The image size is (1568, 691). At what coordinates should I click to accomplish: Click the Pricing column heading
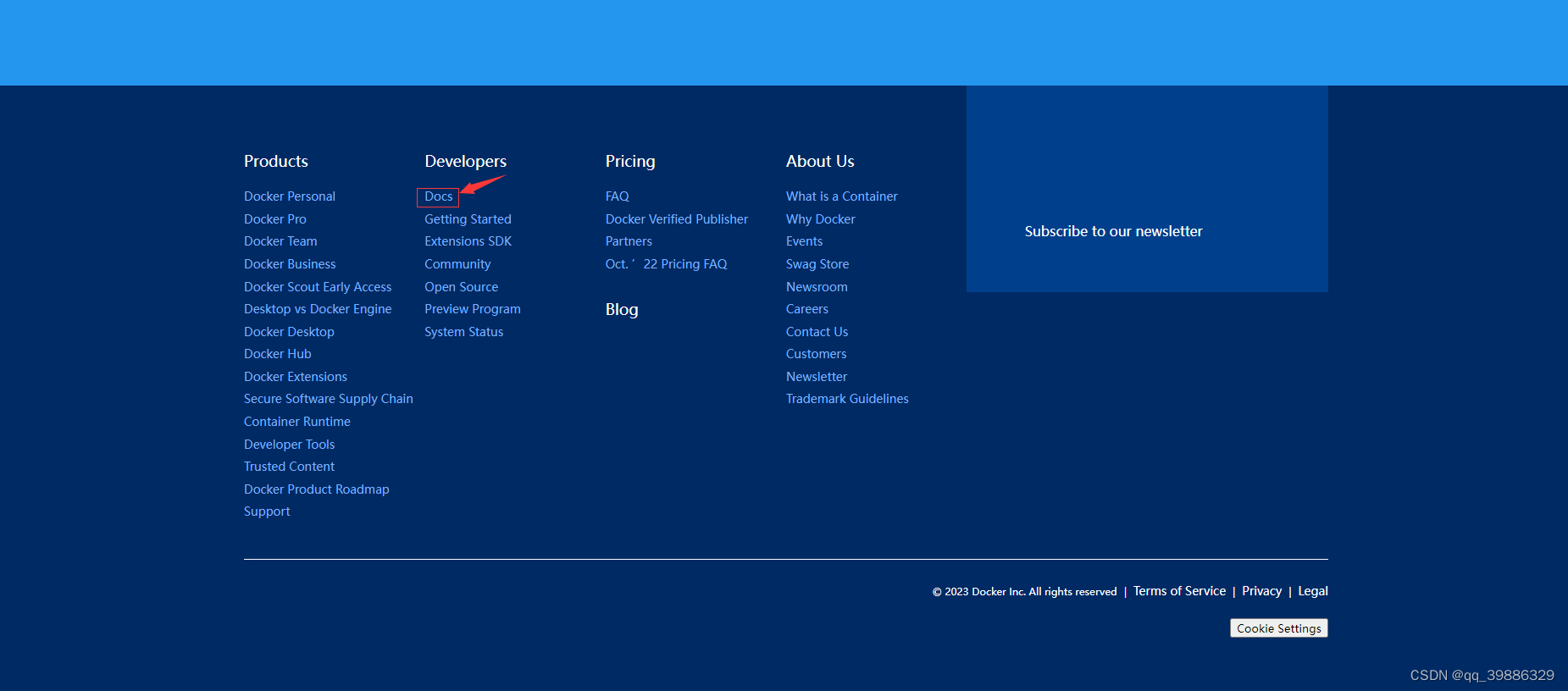pos(630,161)
